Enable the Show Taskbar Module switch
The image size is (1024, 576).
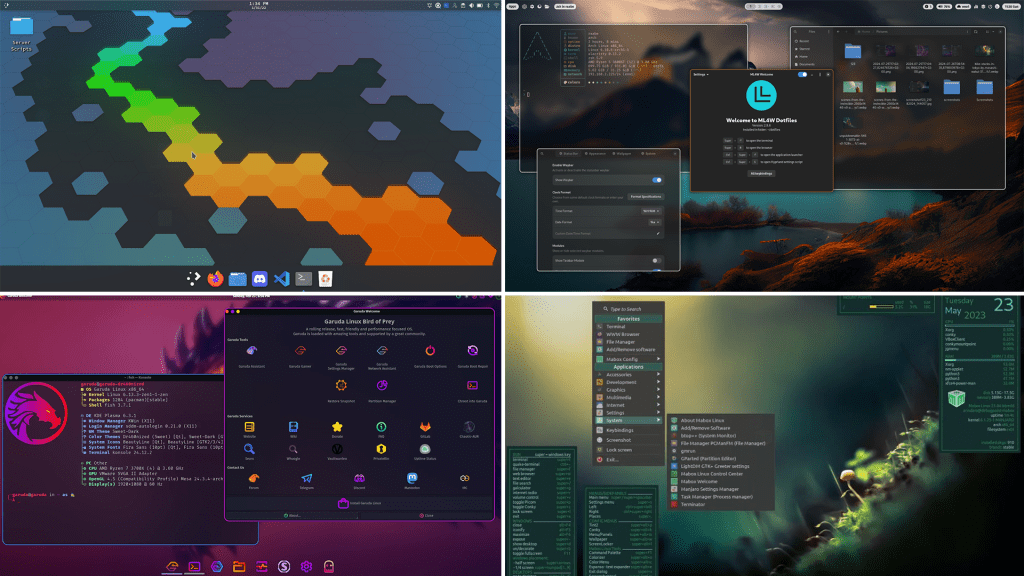pos(657,260)
